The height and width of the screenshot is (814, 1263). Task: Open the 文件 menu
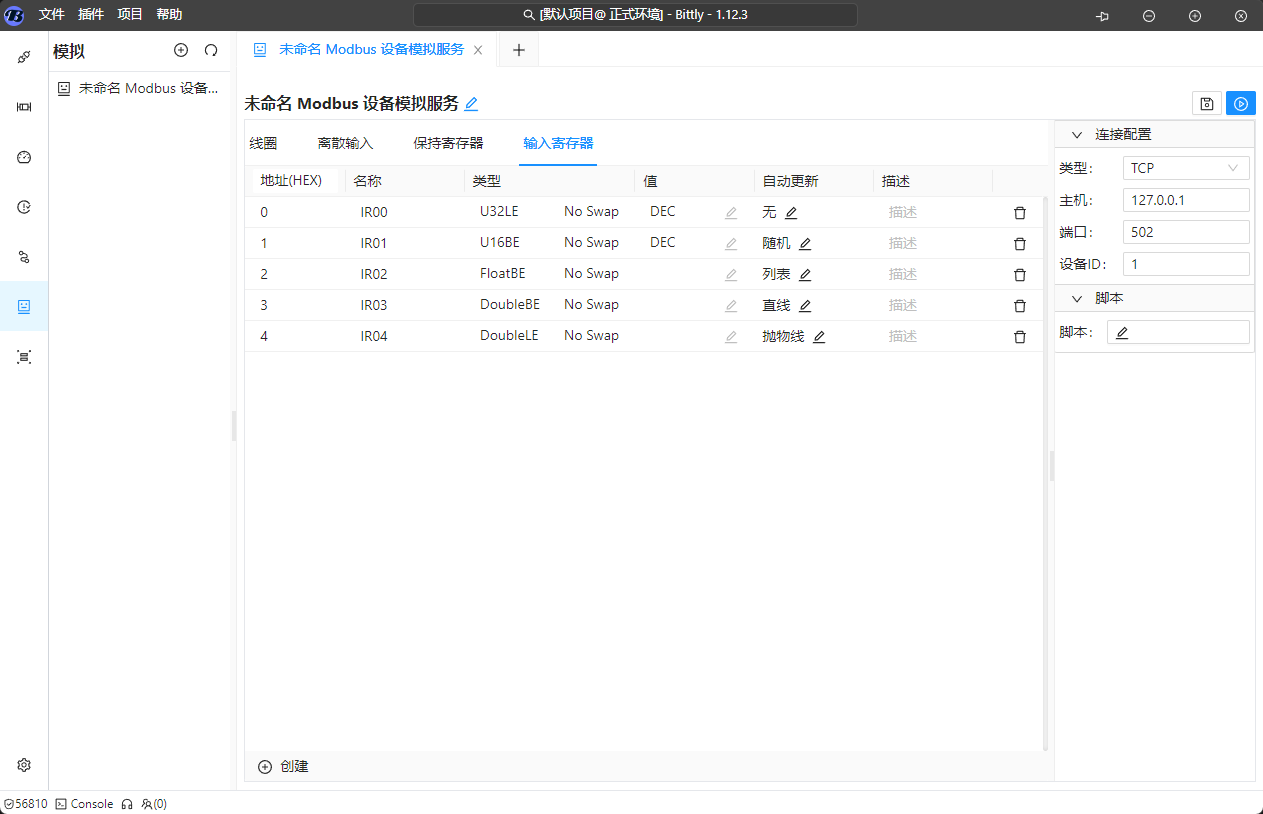[52, 14]
